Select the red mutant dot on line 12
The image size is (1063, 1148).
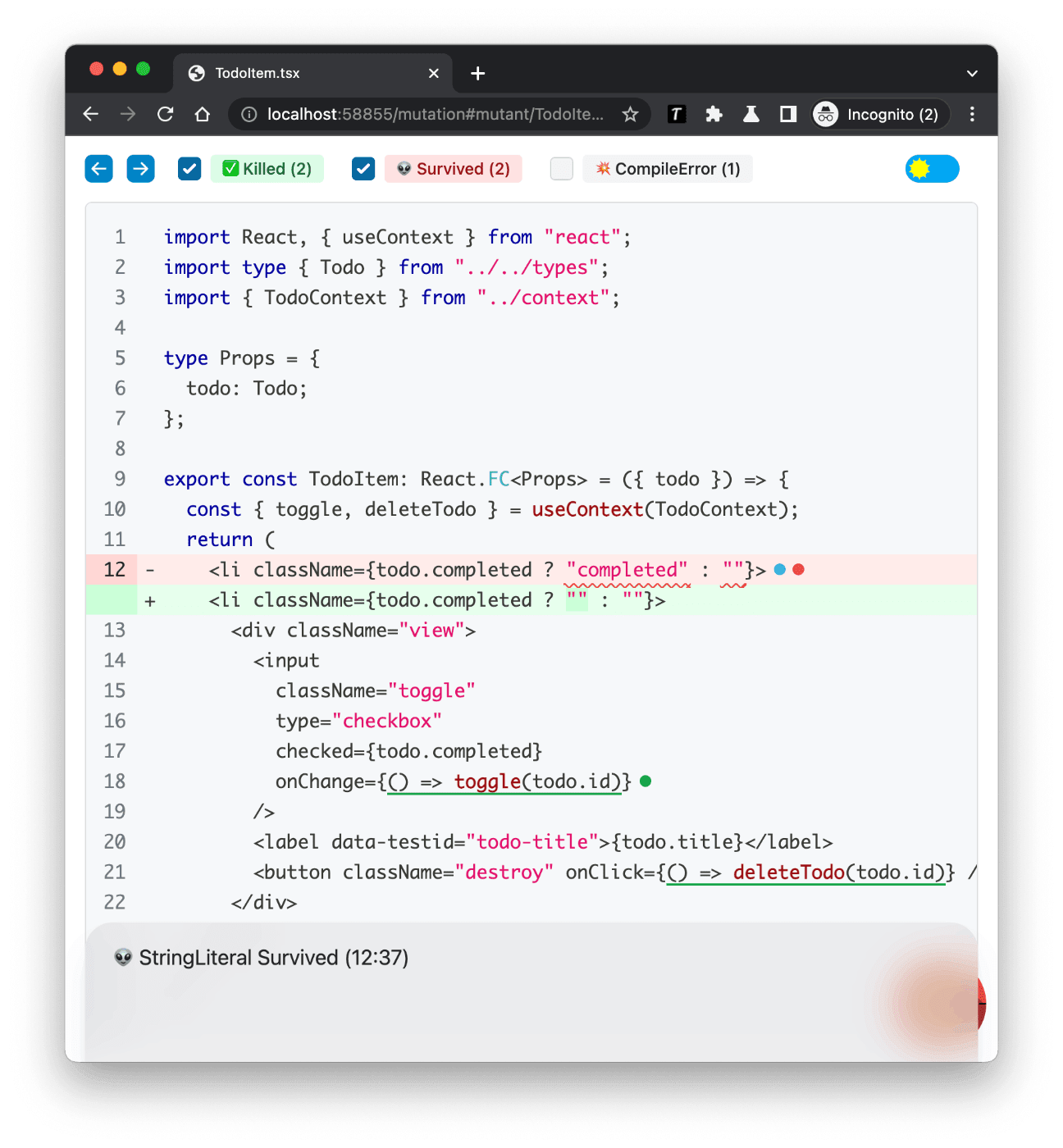[x=799, y=569]
